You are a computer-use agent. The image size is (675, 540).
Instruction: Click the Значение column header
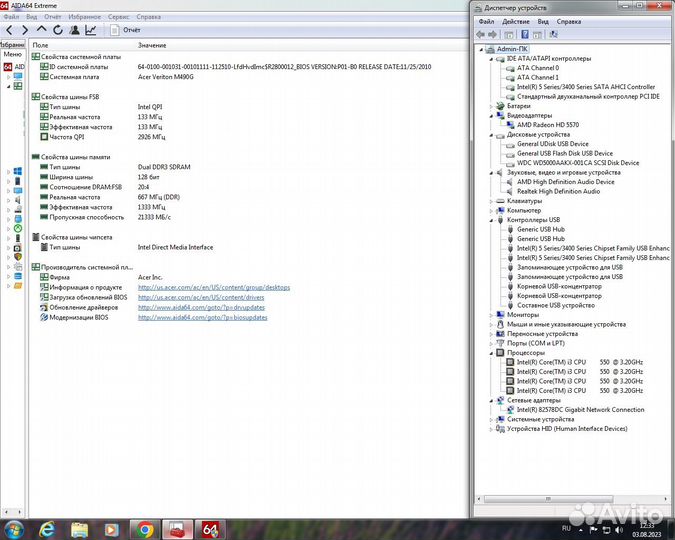click(152, 45)
